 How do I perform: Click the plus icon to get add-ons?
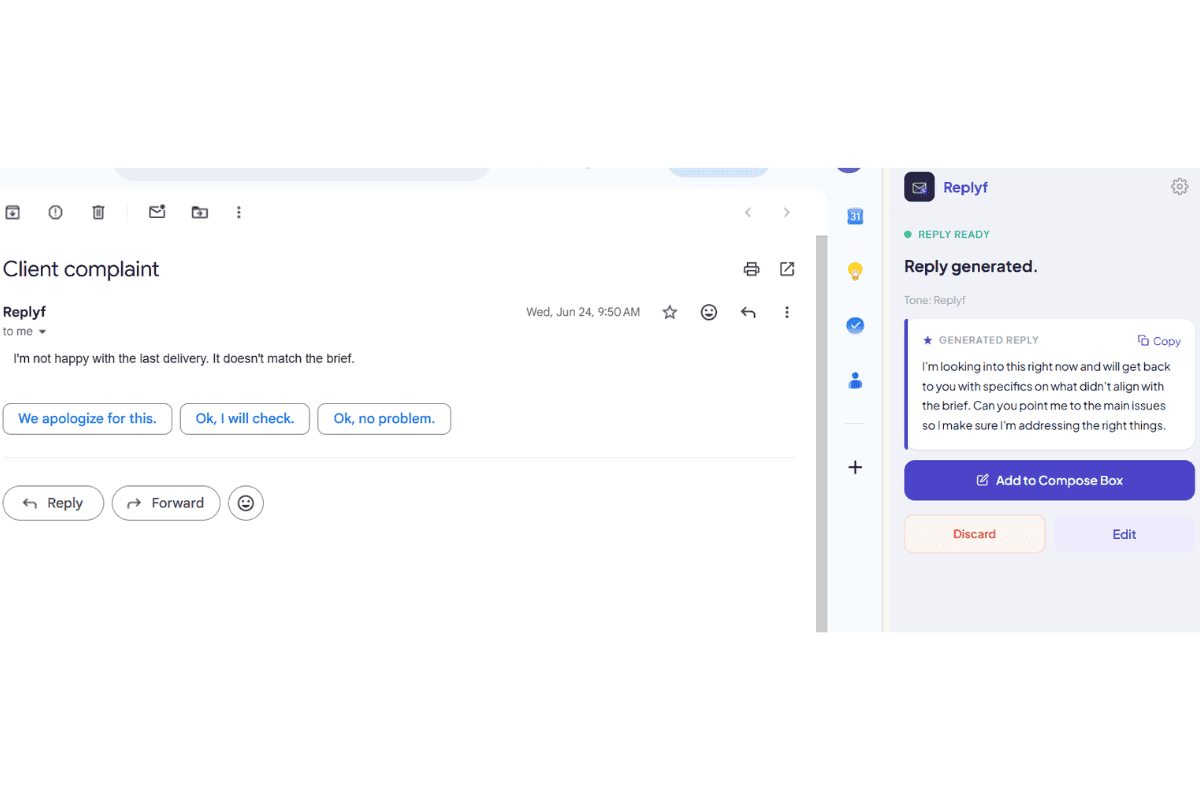[855, 467]
